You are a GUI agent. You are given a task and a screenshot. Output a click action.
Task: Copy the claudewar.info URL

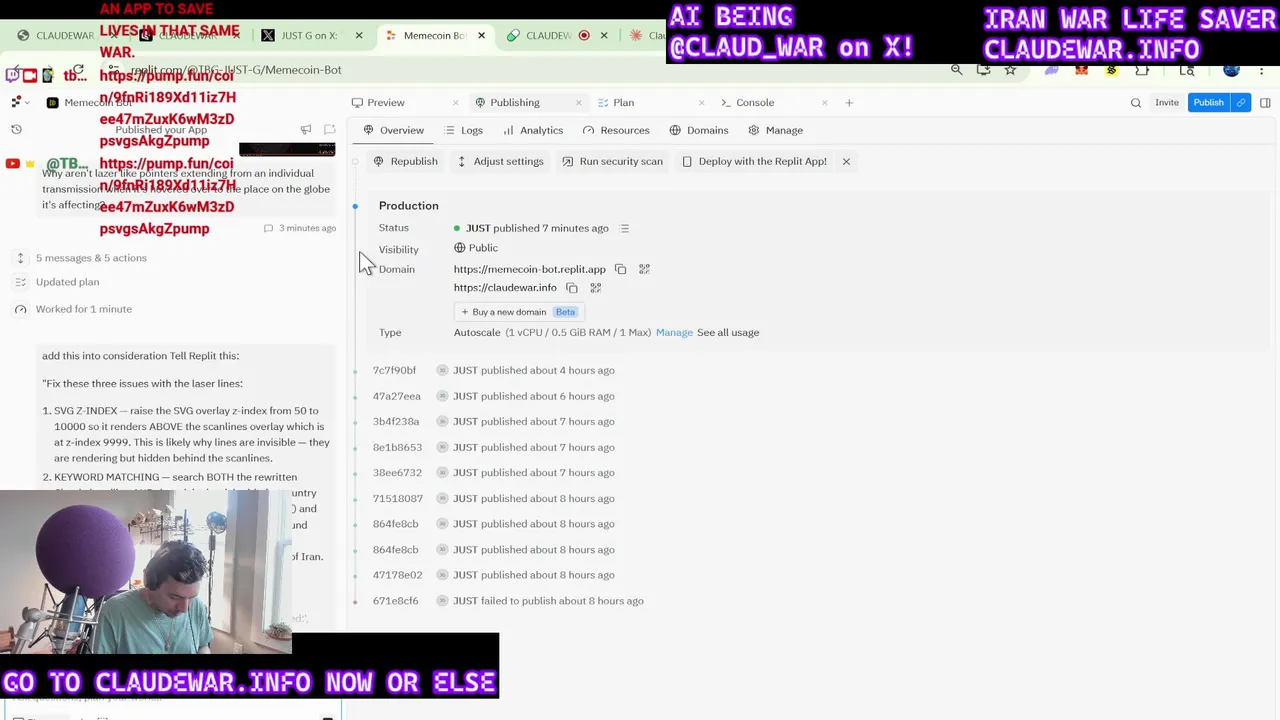tap(572, 288)
